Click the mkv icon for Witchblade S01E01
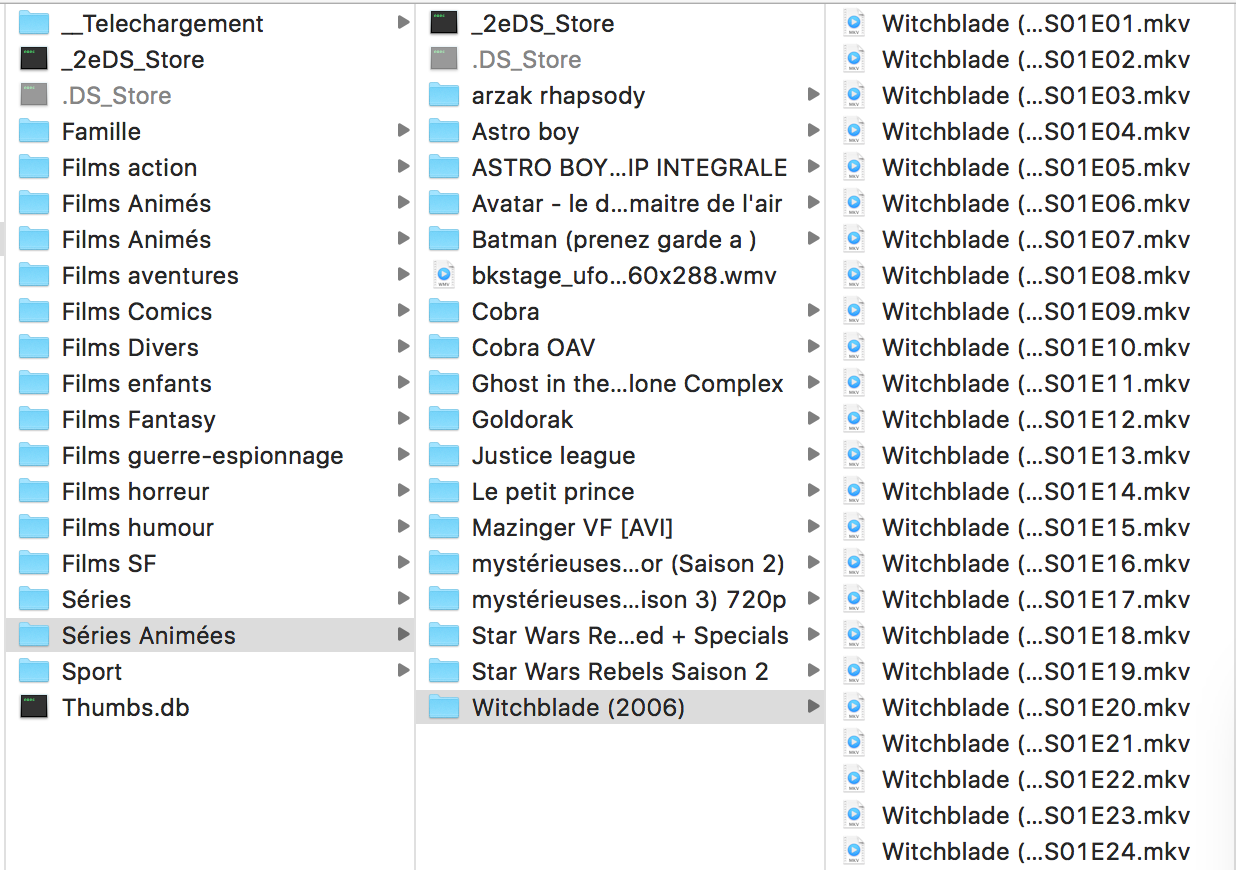 [854, 23]
